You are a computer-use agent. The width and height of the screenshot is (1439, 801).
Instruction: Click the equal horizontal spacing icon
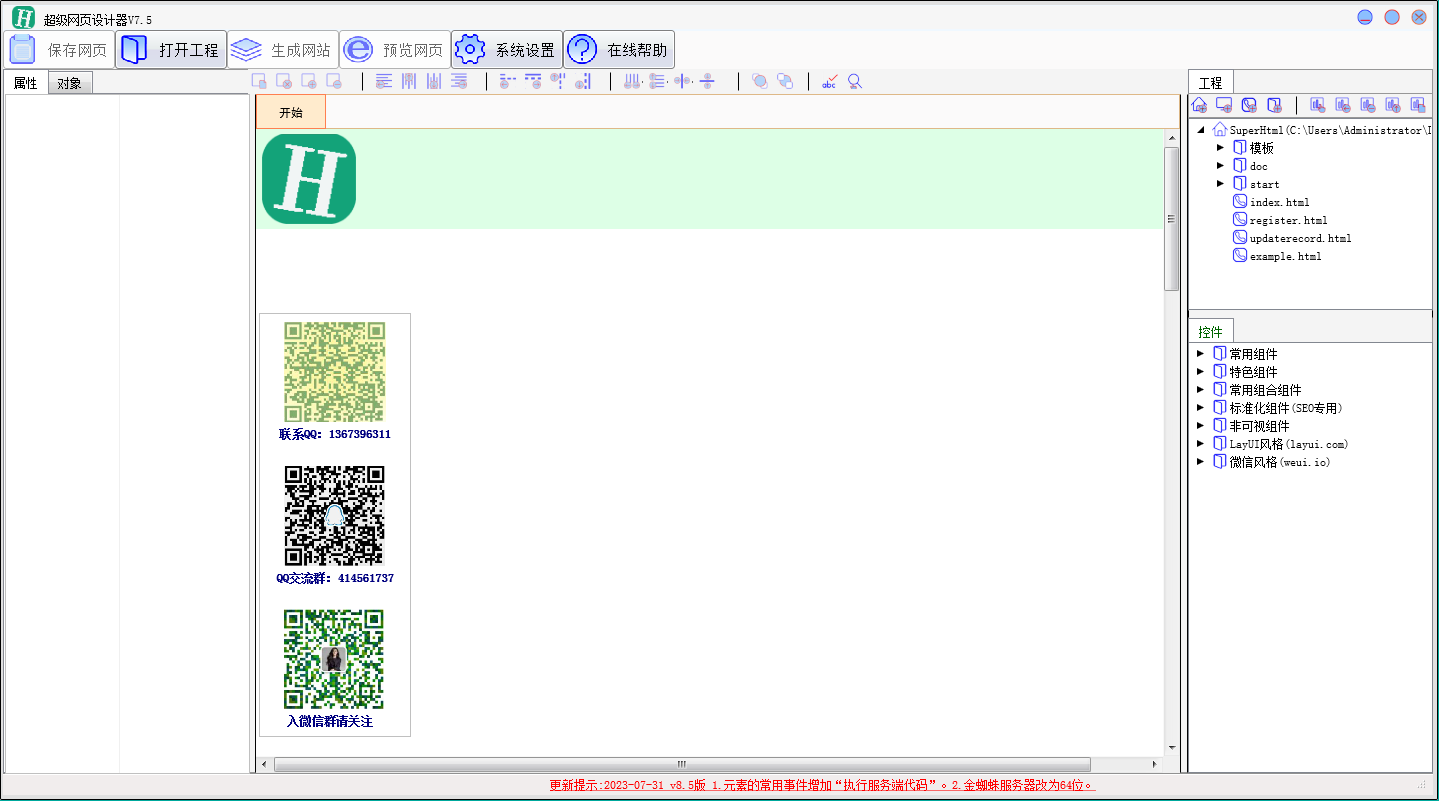coord(633,82)
